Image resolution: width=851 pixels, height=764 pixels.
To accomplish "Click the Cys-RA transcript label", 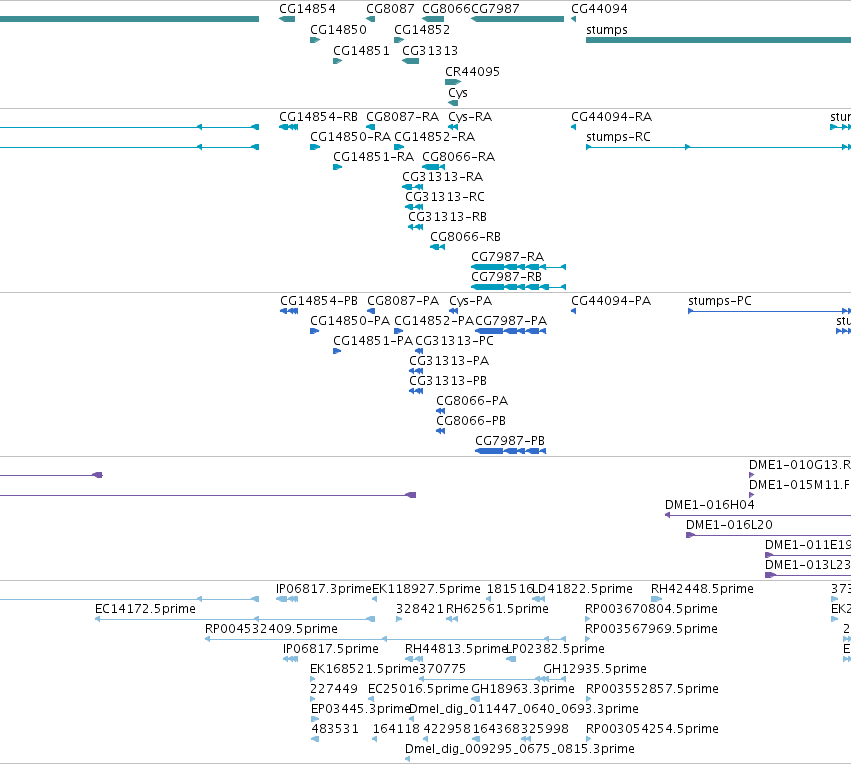I will pyautogui.click(x=470, y=117).
